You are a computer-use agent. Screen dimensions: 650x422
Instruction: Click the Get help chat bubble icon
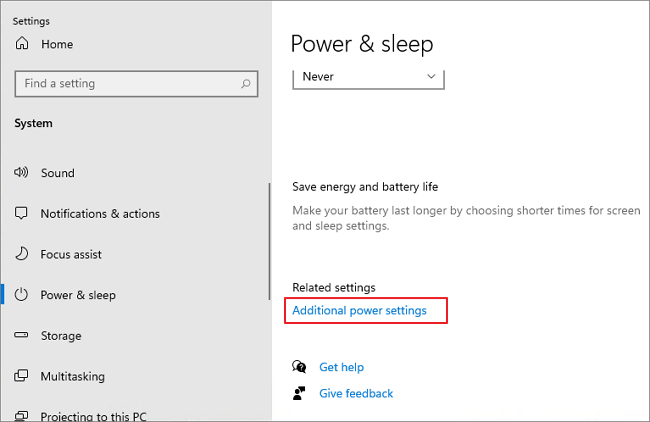[298, 367]
